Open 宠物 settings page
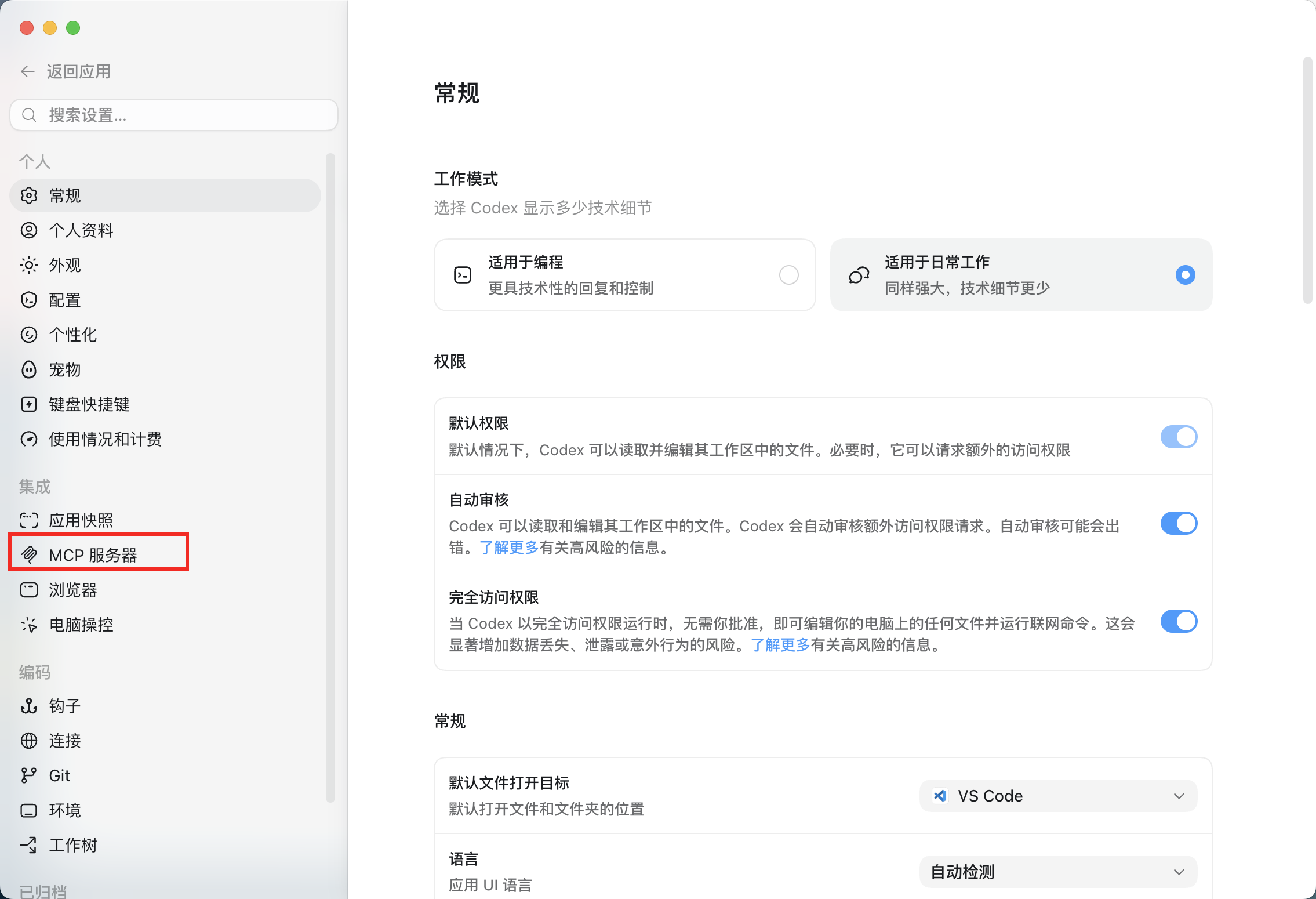The image size is (1316, 899). [x=165, y=369]
